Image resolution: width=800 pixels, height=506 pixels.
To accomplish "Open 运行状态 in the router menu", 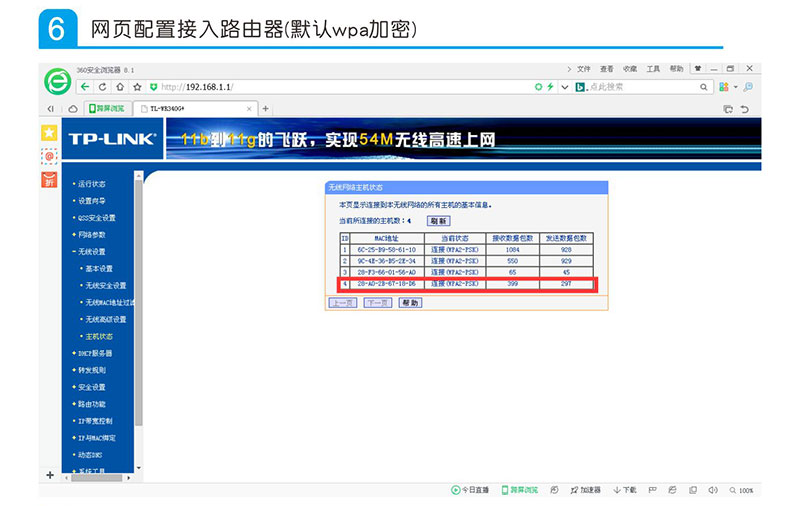I will click(92, 184).
